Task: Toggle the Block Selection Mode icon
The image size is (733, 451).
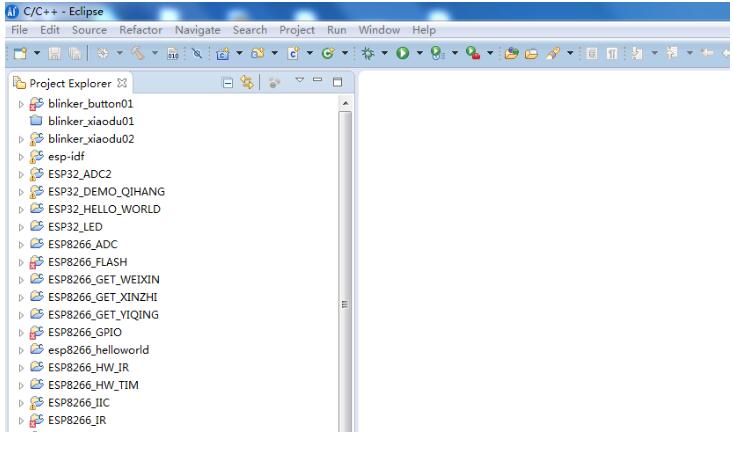Action: click(x=592, y=53)
